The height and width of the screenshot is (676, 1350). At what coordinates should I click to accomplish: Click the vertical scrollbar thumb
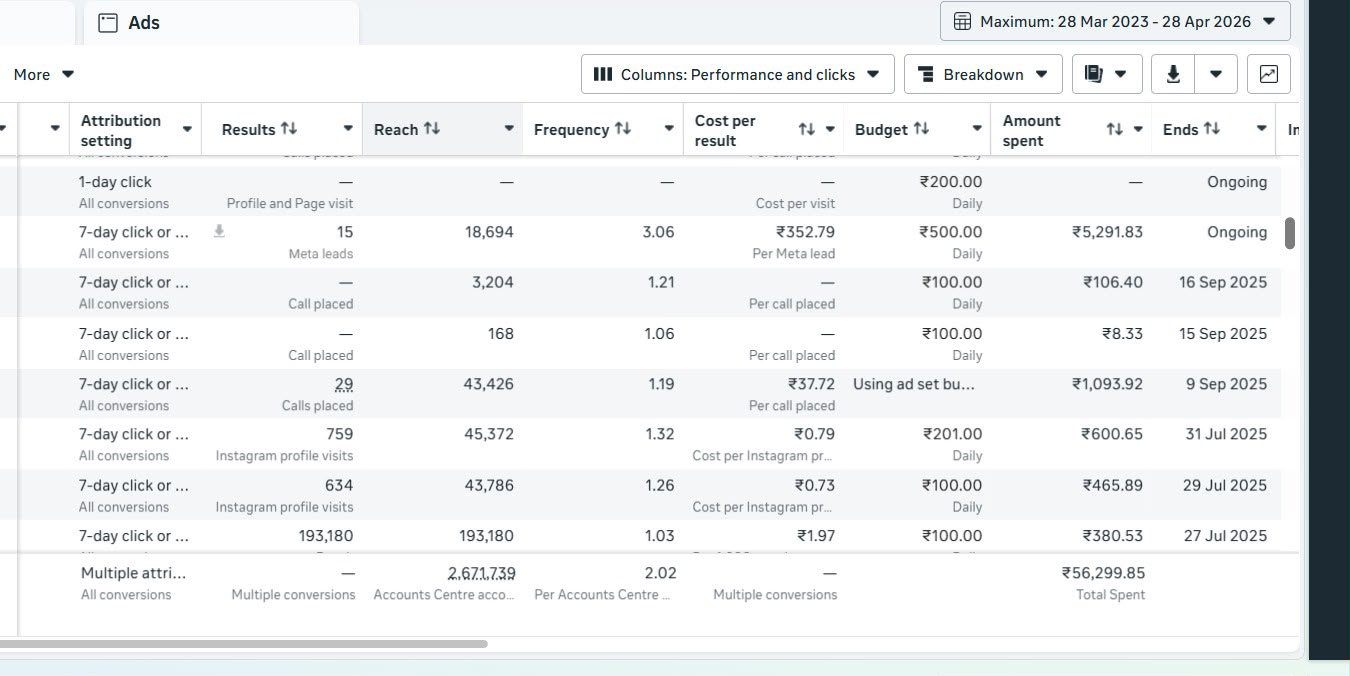[1290, 233]
